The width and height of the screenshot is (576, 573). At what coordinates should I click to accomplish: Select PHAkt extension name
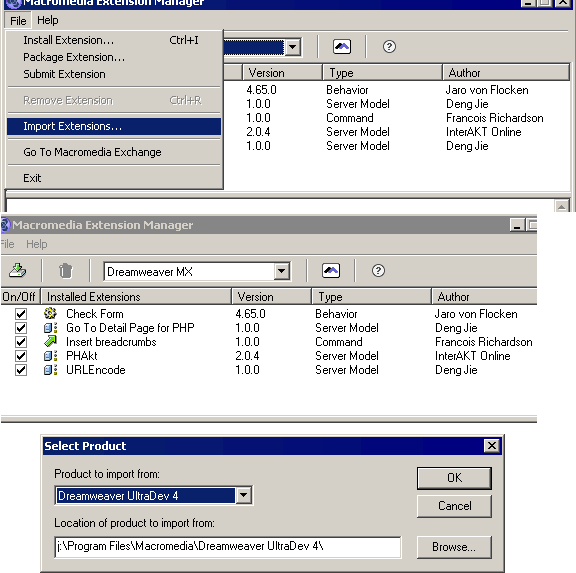click(82, 356)
